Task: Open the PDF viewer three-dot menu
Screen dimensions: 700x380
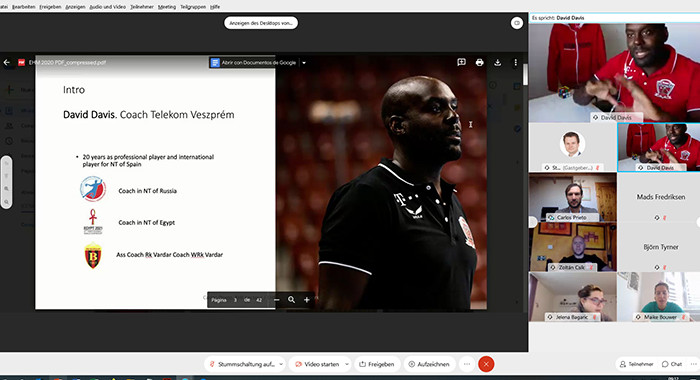Action: [x=515, y=63]
